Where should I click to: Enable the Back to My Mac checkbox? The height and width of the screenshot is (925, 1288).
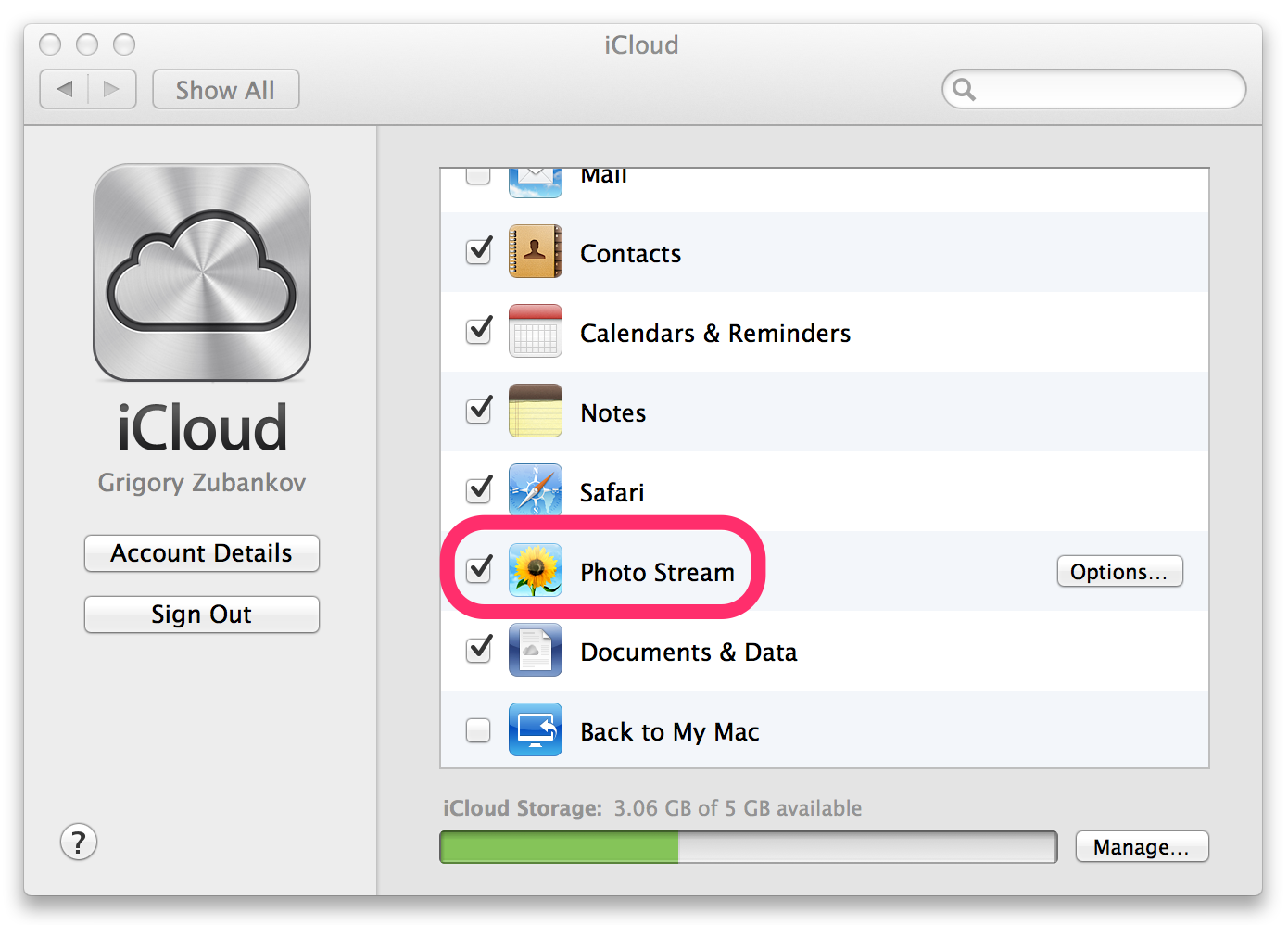pyautogui.click(x=478, y=730)
